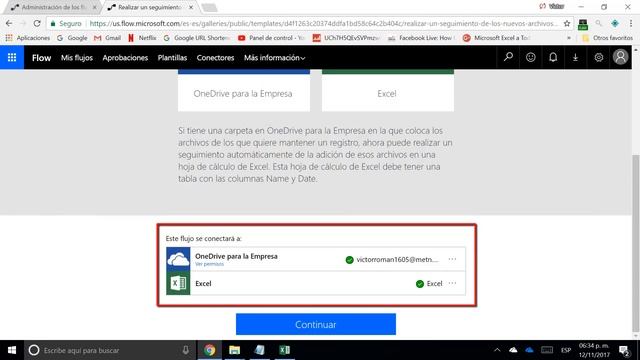This screenshot has height=360, width=640.
Task: Open File Explorer from taskbar
Action: coord(234,350)
